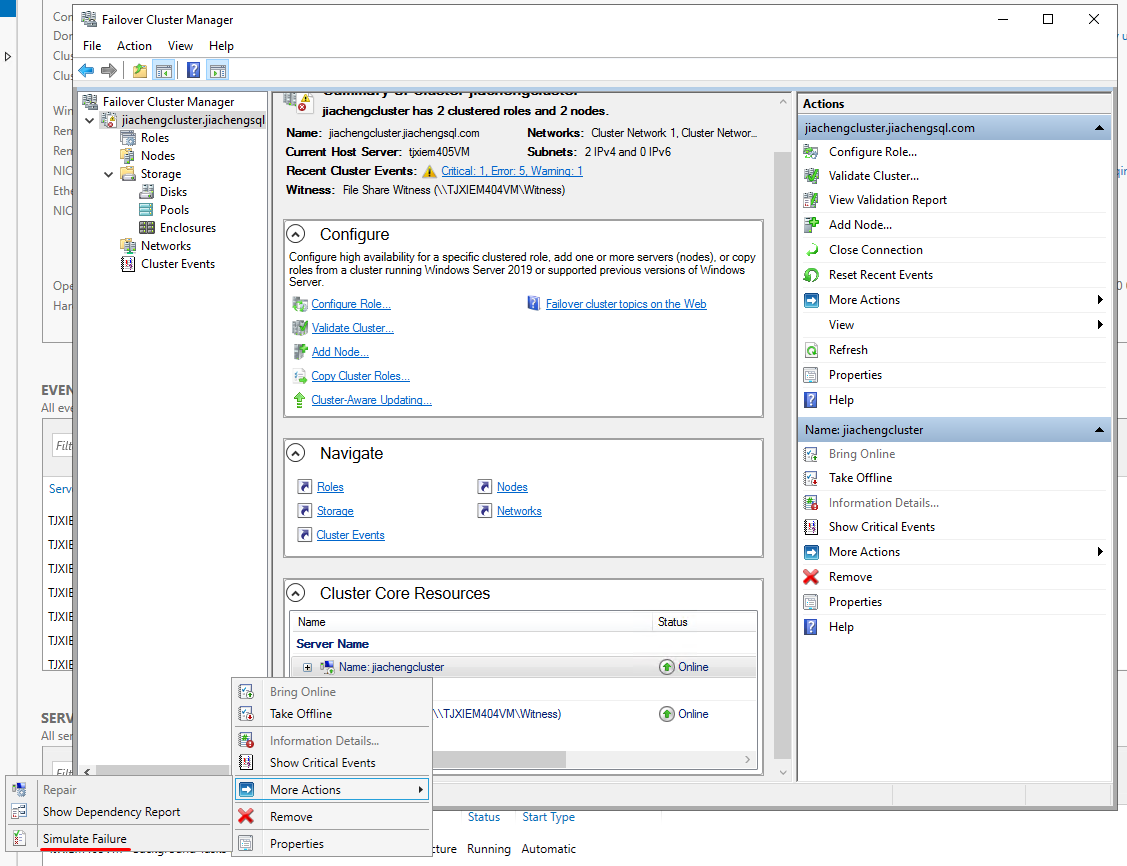Click the blue Help question mark toolbar icon

pyautogui.click(x=193, y=70)
